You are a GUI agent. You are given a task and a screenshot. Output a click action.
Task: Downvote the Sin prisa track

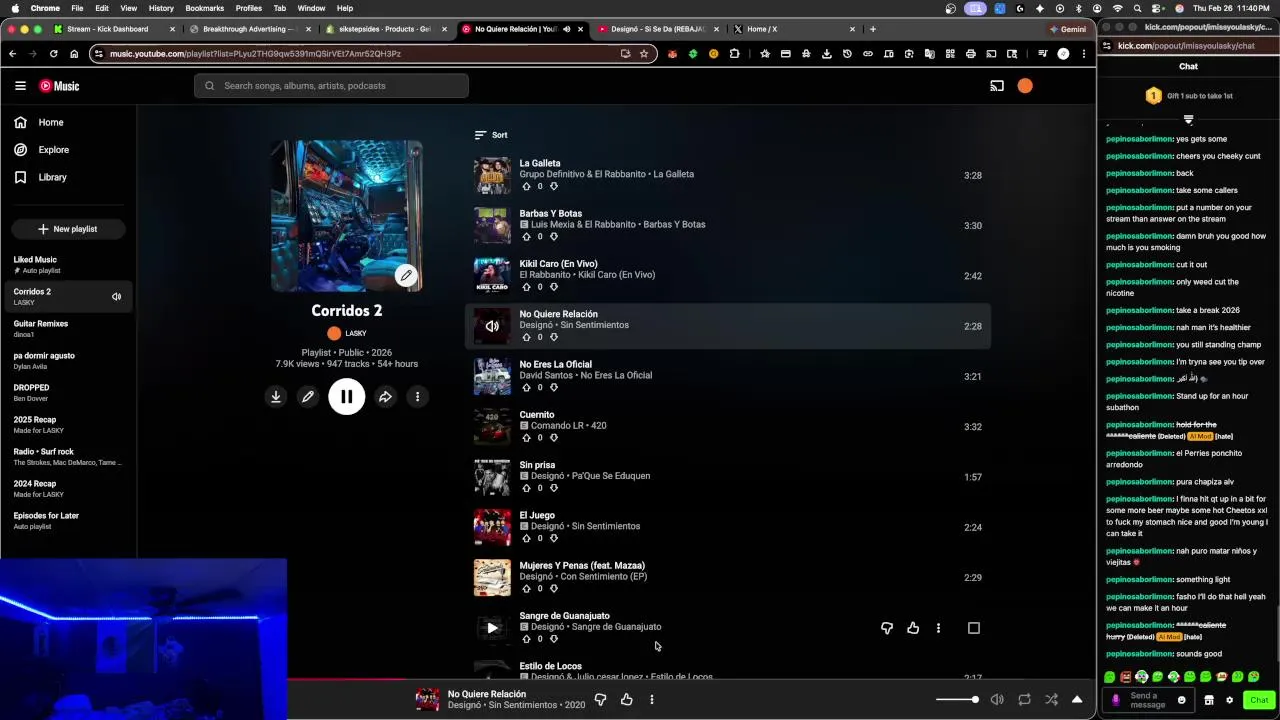[554, 488]
